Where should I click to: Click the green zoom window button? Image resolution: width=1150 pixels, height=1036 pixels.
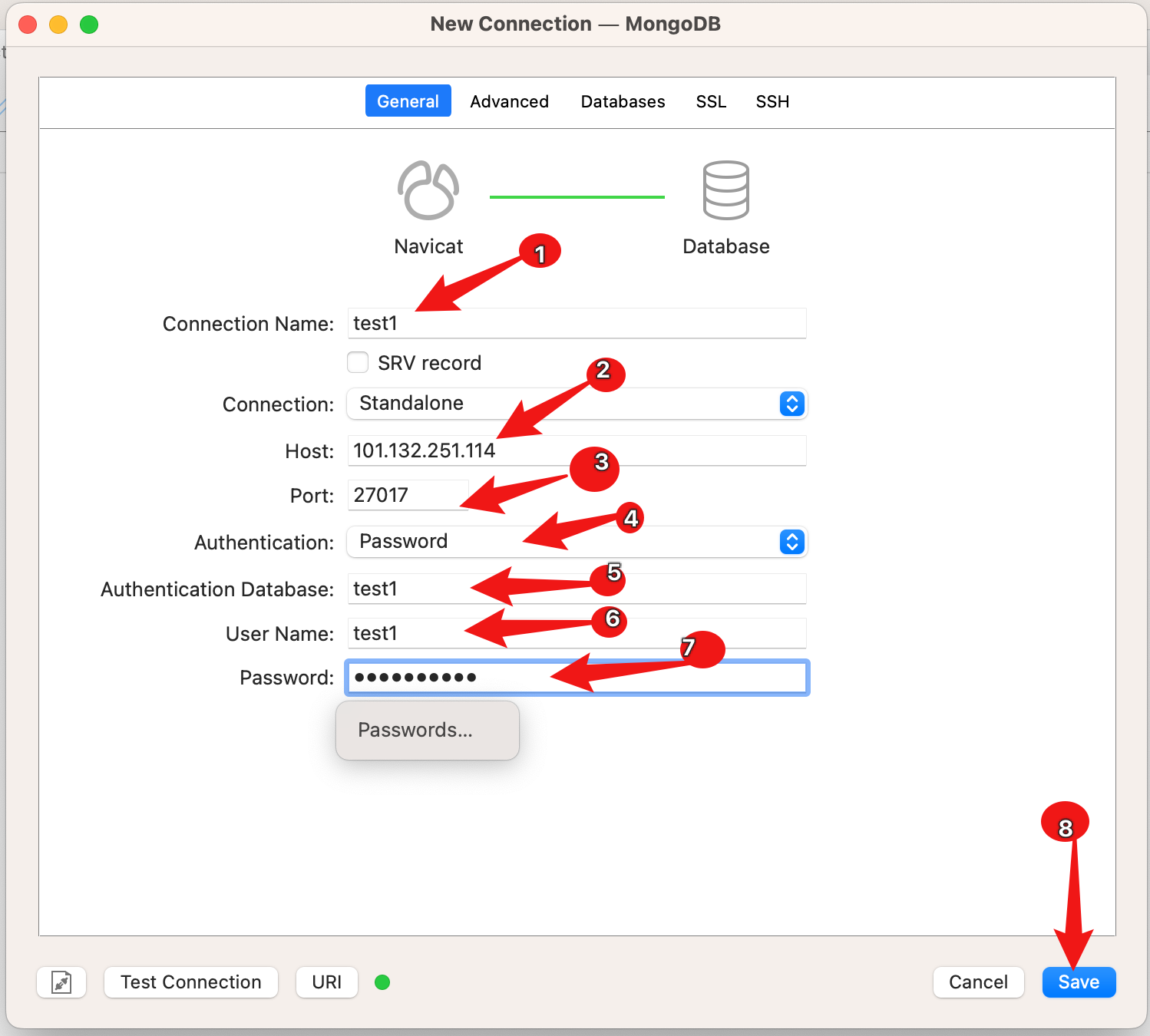tap(89, 25)
